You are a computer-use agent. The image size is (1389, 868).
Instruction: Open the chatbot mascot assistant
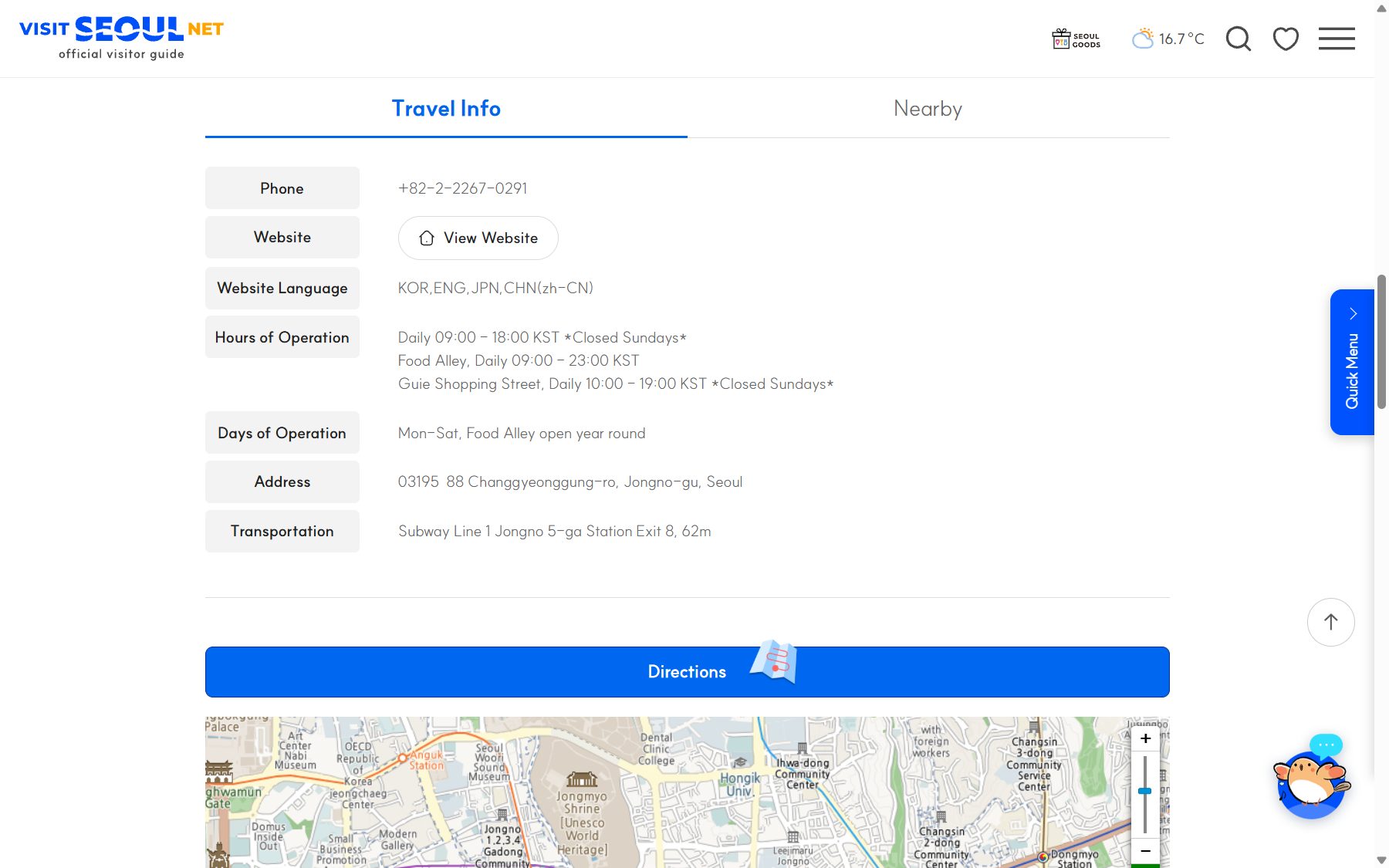(x=1312, y=779)
